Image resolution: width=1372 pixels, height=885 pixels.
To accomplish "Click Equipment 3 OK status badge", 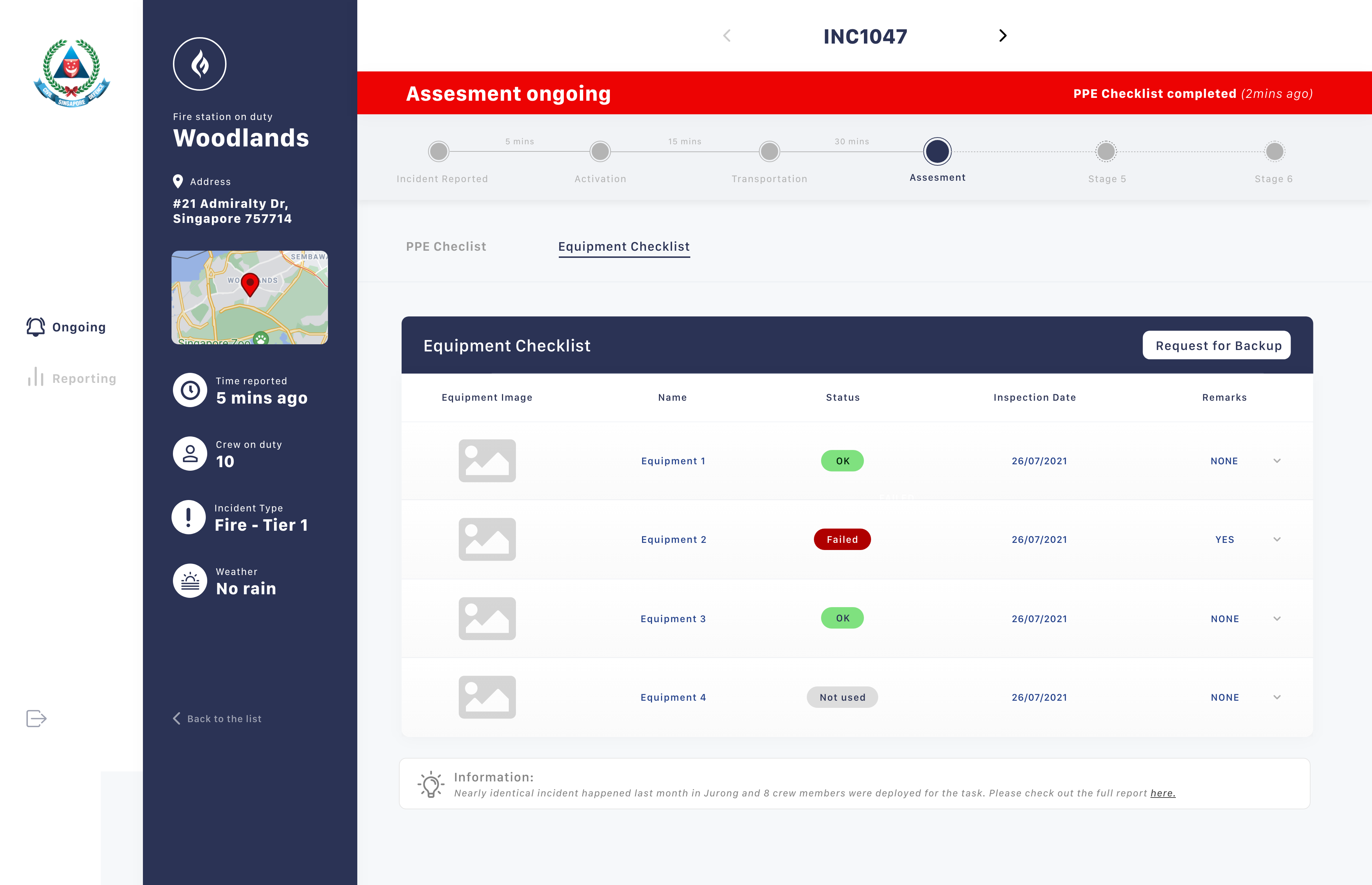I will [842, 618].
